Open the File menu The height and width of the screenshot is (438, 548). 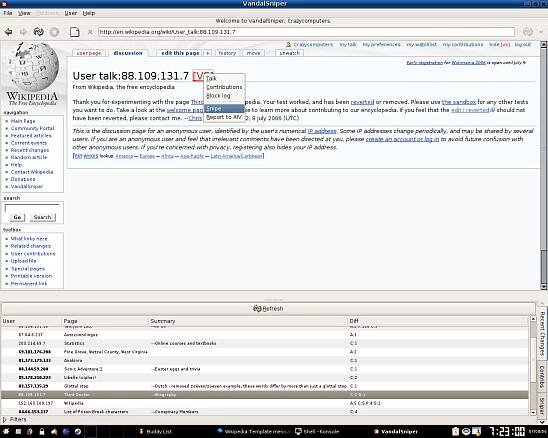tap(8, 13)
